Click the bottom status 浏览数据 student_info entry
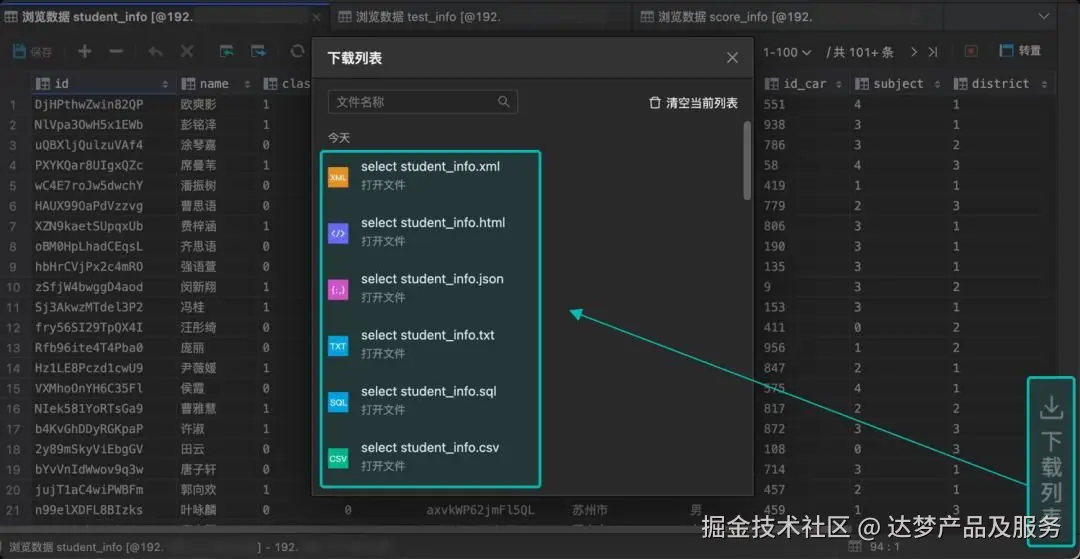Image resolution: width=1080 pixels, height=559 pixels. pos(87,547)
